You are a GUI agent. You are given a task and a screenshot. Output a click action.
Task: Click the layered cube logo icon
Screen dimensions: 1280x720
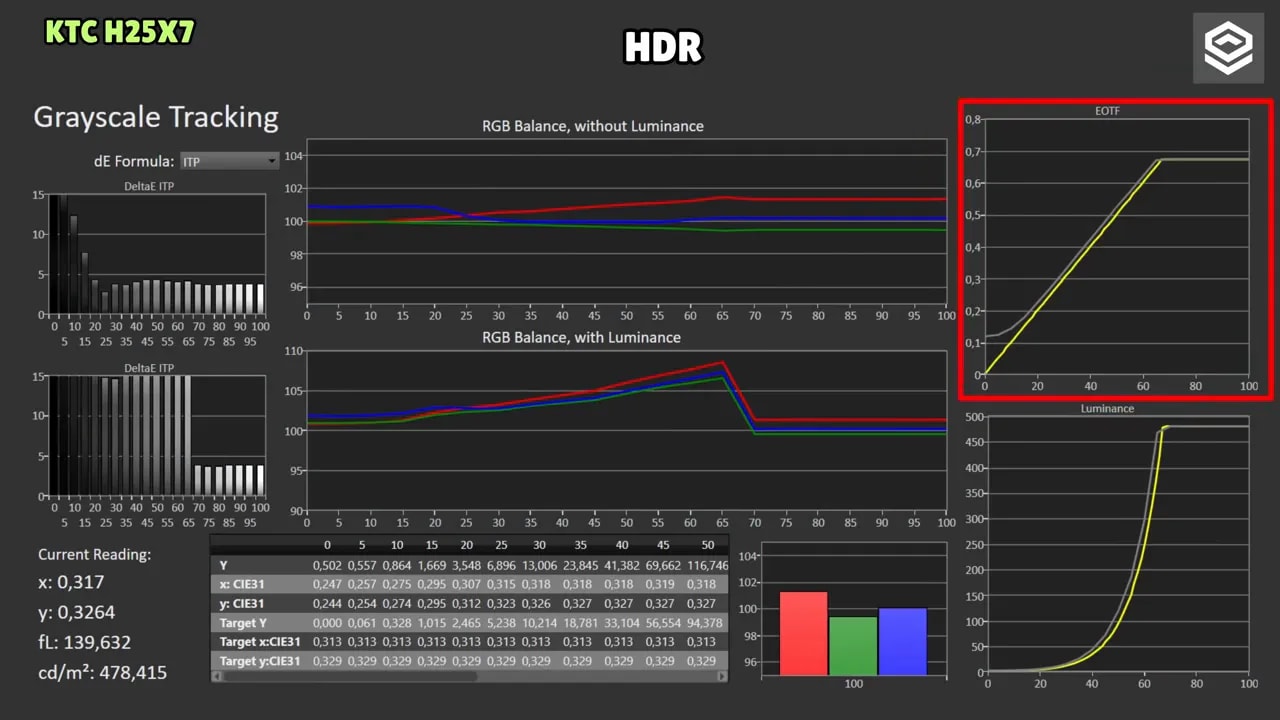point(1228,48)
